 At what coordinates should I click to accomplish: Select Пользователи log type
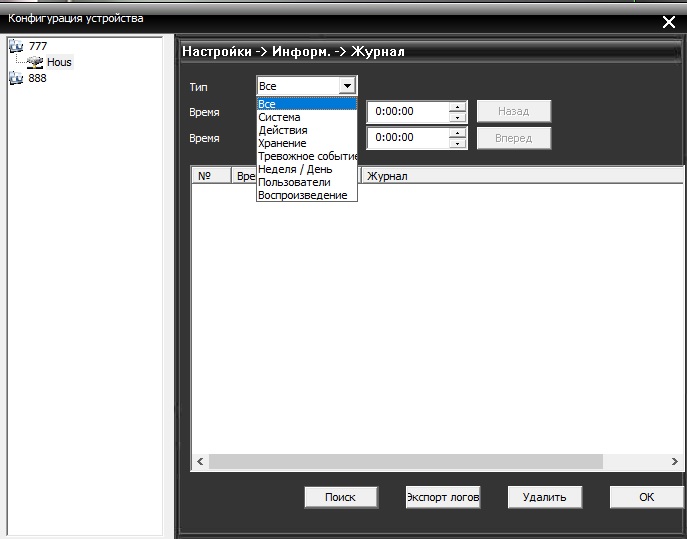click(294, 182)
